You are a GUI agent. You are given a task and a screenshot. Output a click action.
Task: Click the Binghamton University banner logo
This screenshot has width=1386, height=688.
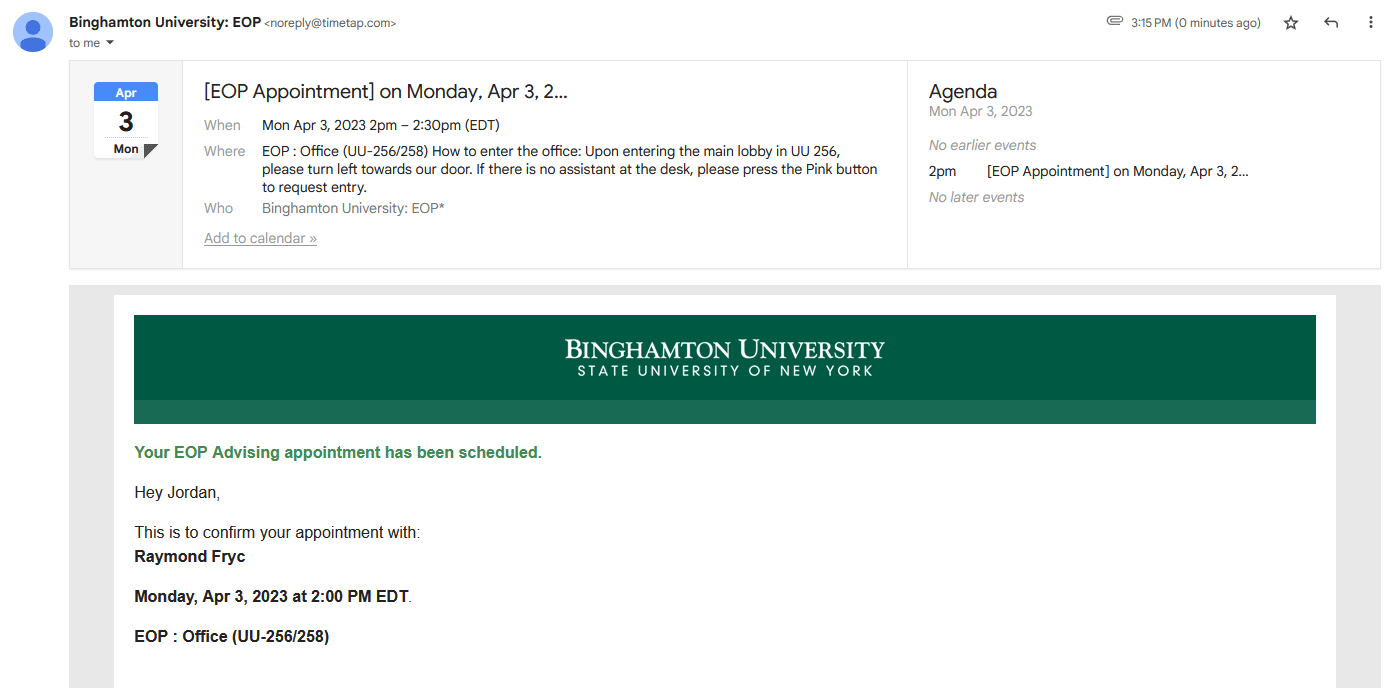[724, 358]
